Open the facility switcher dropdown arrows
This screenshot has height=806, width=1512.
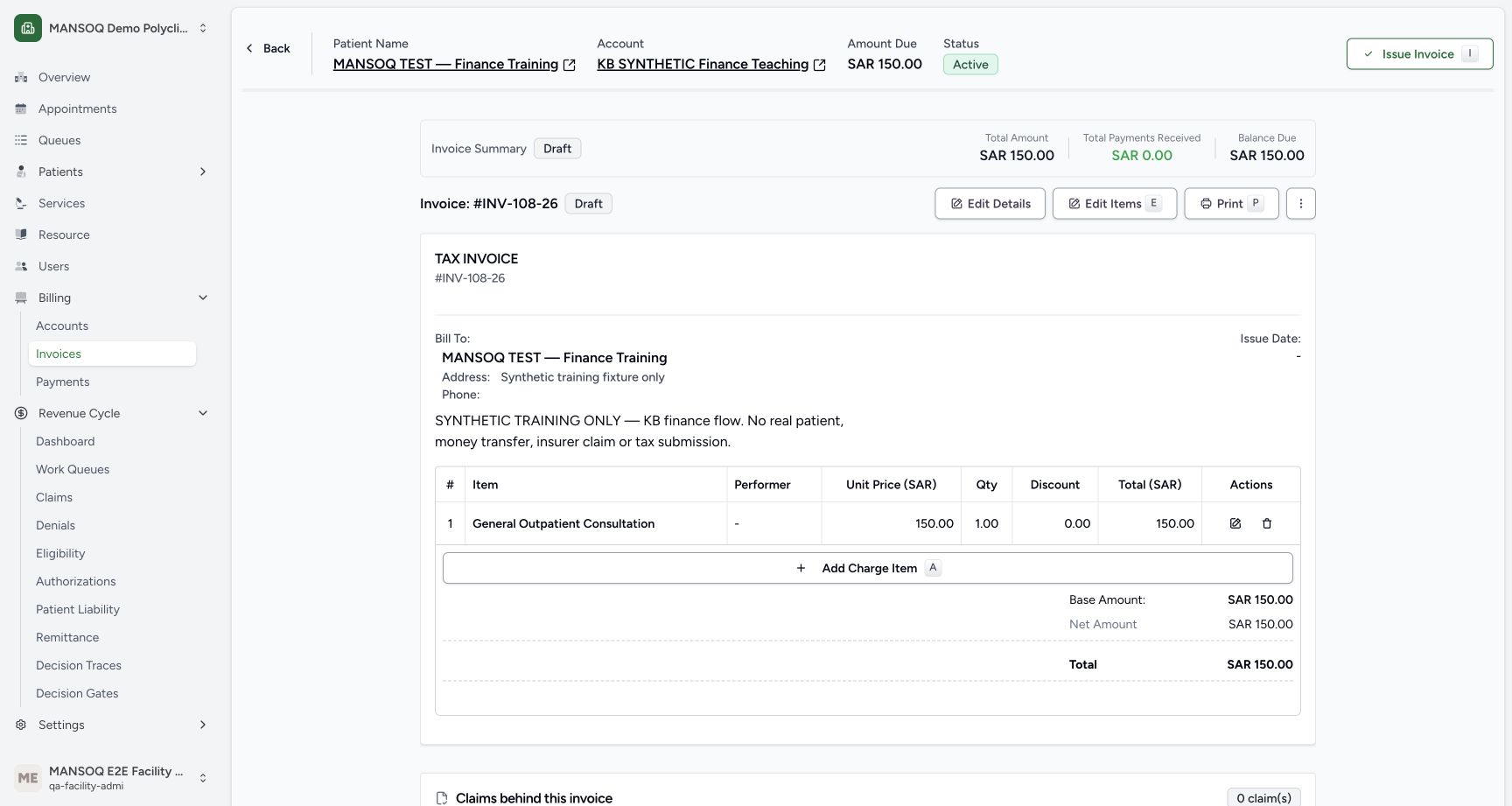[203, 28]
